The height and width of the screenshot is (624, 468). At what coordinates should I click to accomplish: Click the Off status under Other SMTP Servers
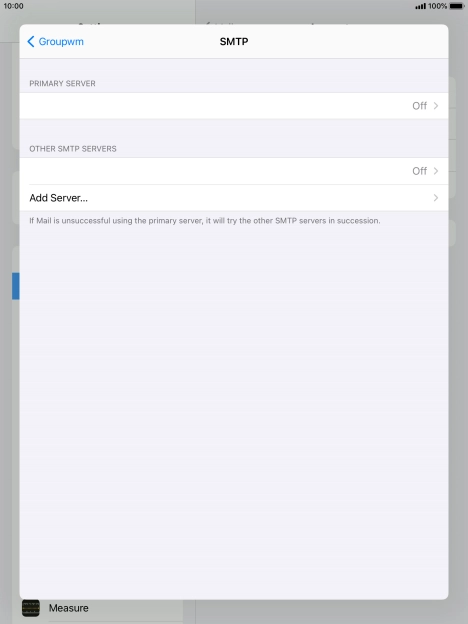point(419,171)
